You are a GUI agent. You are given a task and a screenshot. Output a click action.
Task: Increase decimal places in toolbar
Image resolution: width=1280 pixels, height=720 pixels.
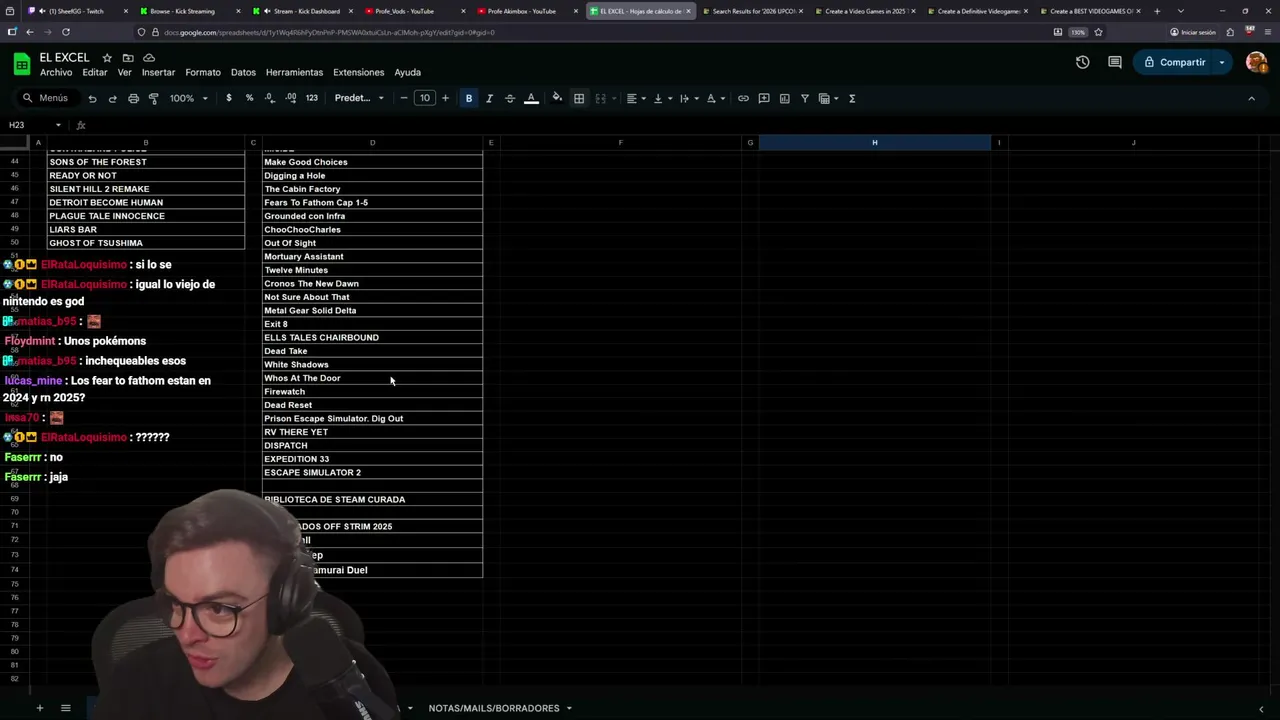[x=290, y=98]
